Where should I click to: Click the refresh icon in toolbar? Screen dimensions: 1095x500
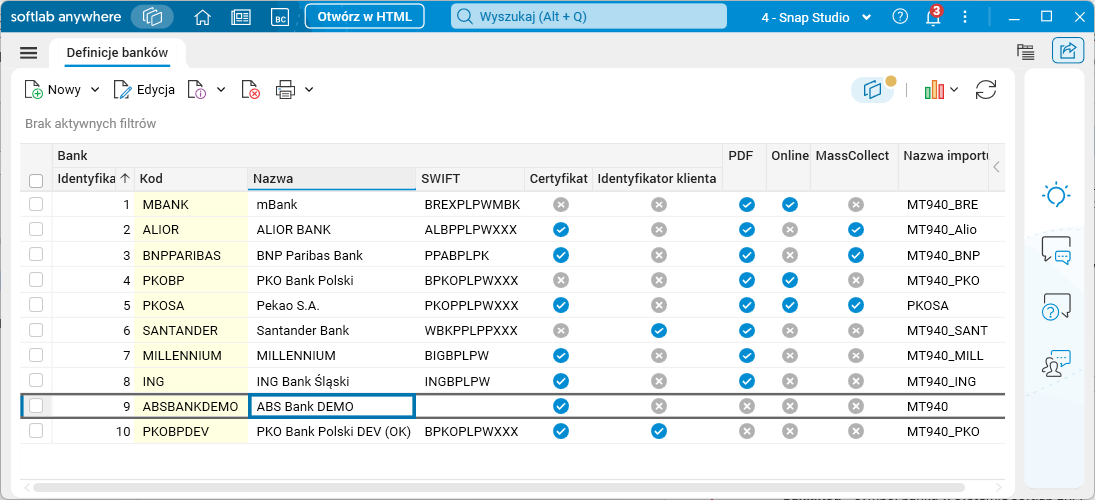(986, 90)
